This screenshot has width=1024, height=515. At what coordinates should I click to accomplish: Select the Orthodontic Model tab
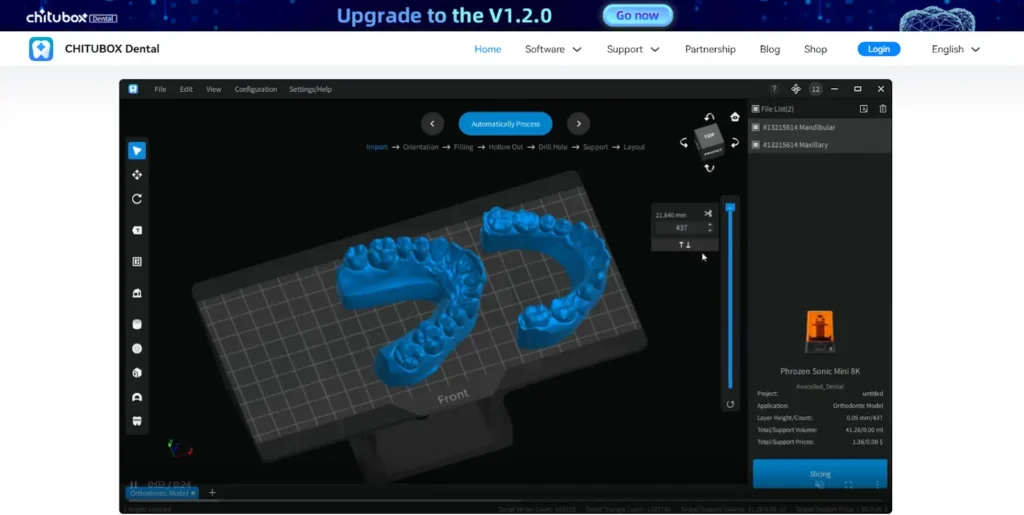coord(162,493)
